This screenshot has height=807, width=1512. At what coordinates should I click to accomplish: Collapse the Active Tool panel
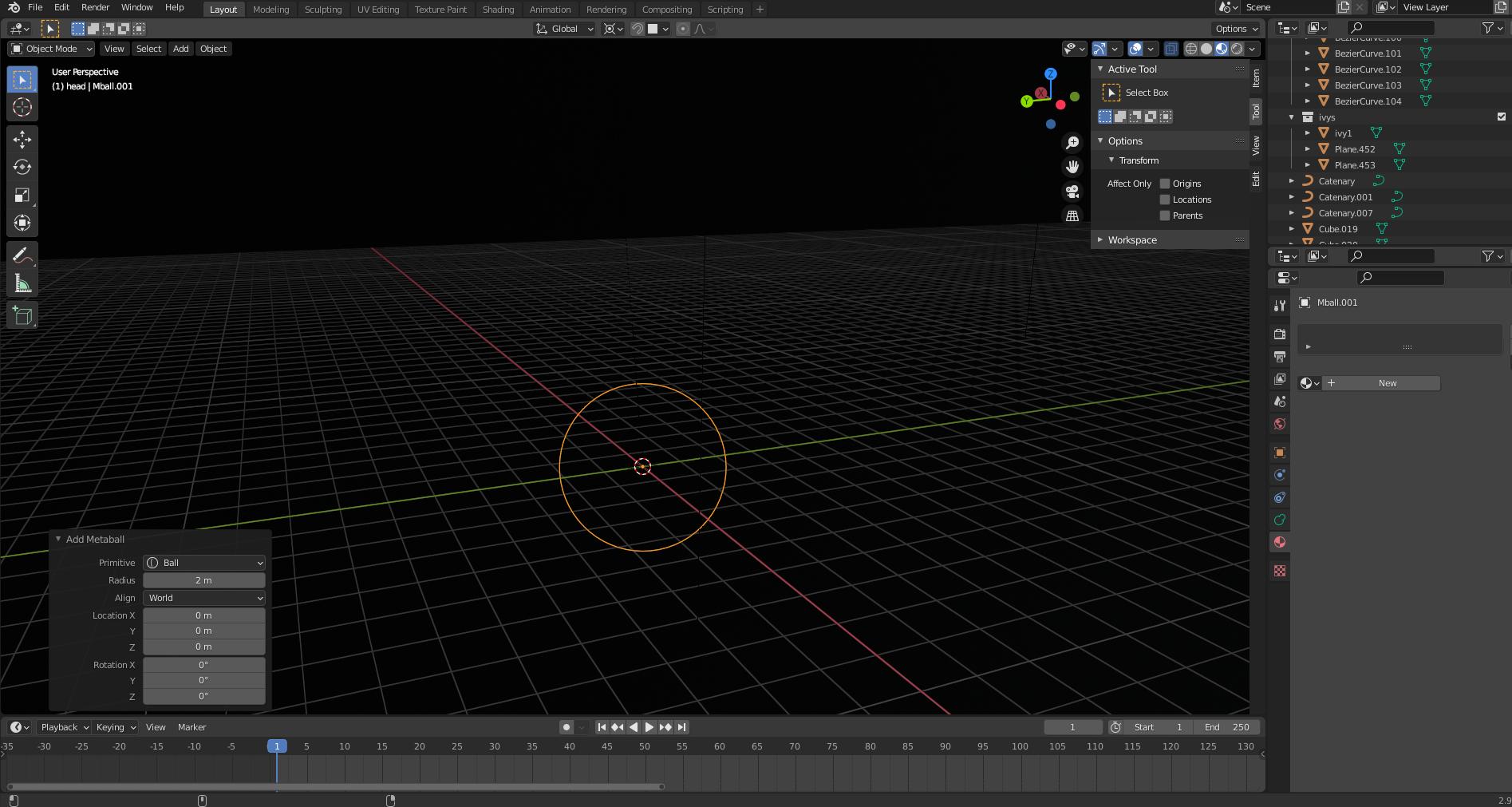point(1100,69)
